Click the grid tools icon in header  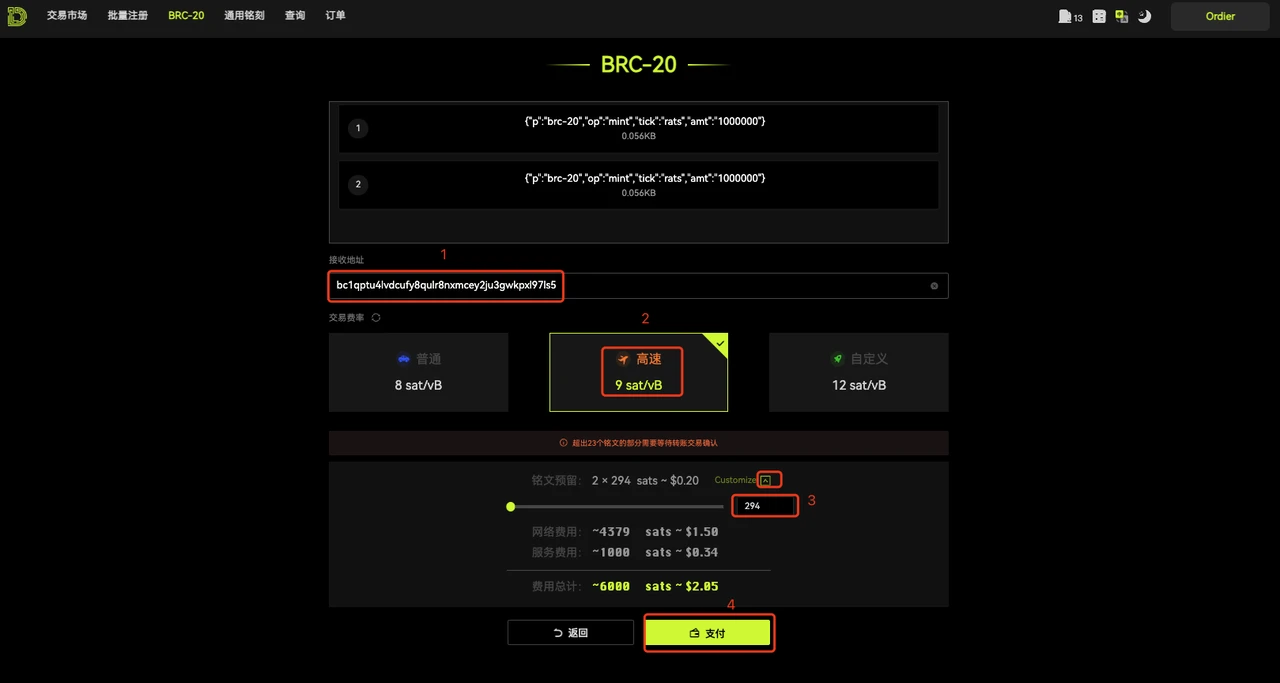1099,17
